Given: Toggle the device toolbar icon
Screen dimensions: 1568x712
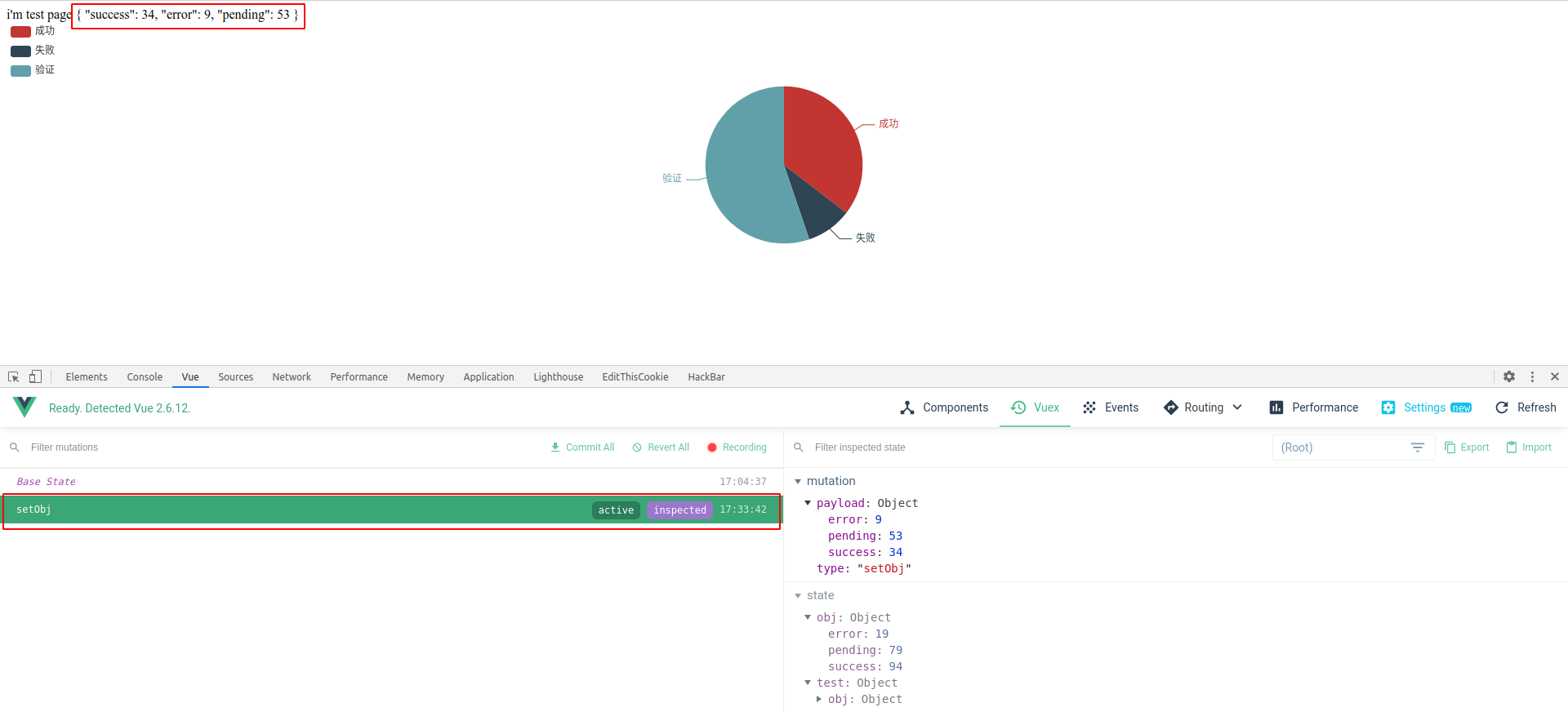Looking at the screenshot, I should click(x=35, y=376).
